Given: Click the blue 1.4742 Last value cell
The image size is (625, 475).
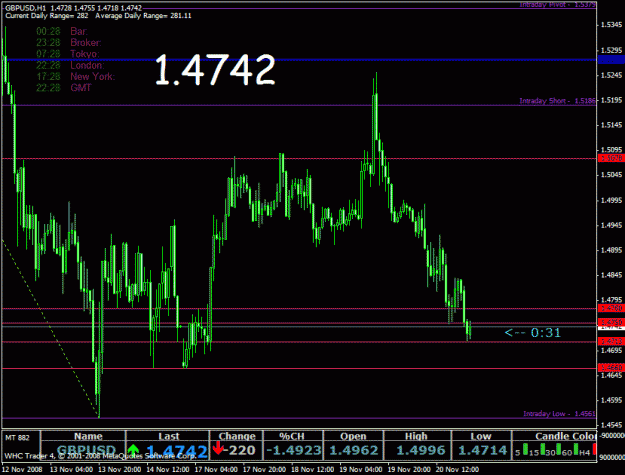Looking at the screenshot, I should [177, 451].
